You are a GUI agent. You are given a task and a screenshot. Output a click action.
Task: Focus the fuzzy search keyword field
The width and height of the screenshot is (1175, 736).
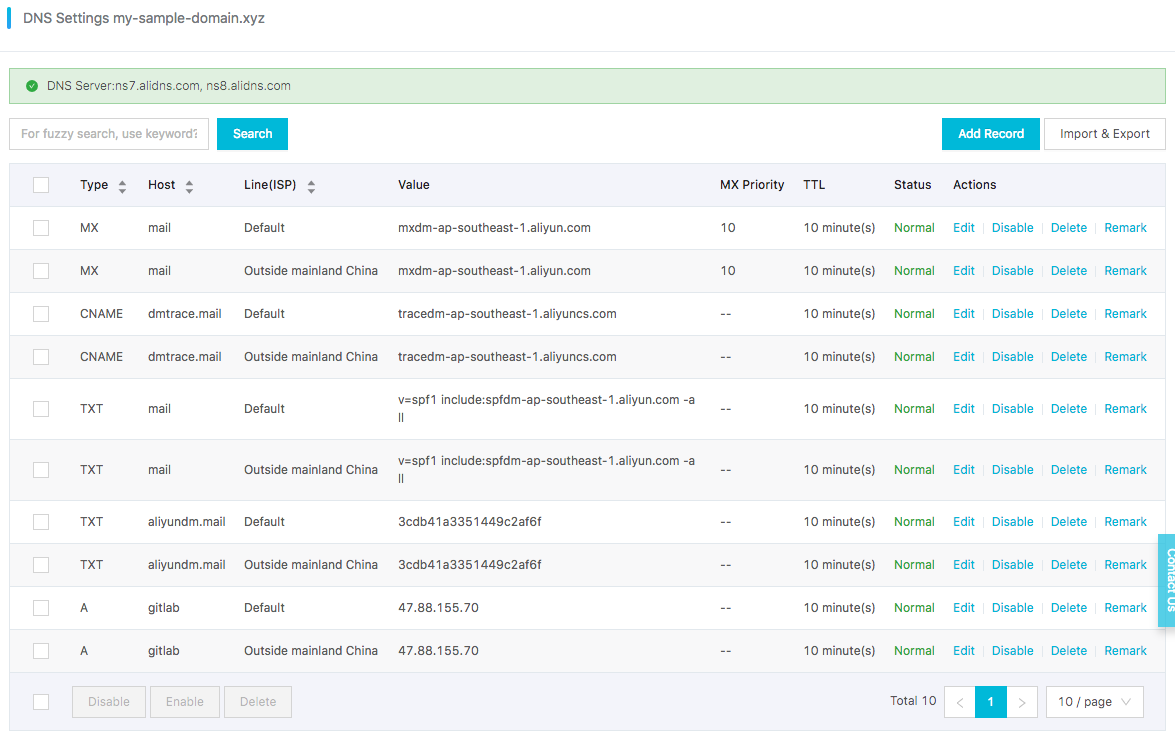pos(109,134)
